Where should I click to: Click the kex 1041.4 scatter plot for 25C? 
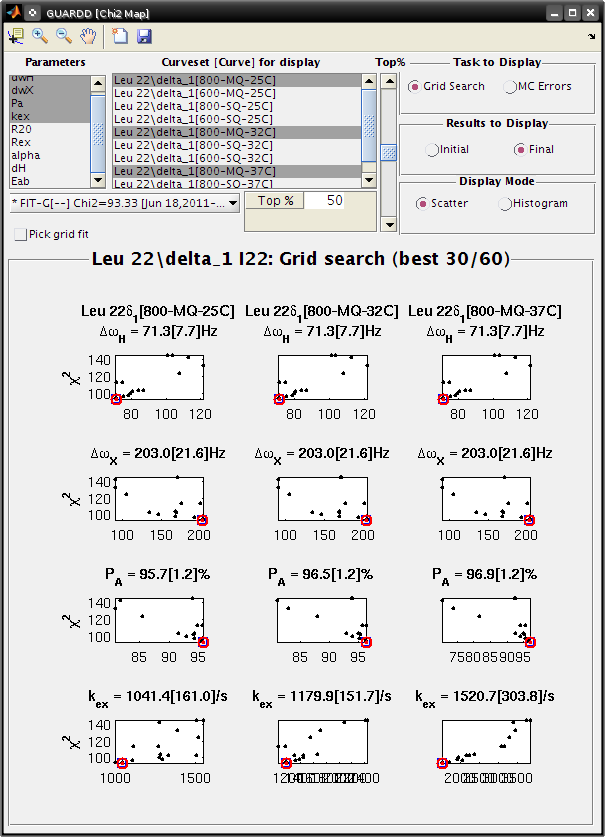(160, 741)
